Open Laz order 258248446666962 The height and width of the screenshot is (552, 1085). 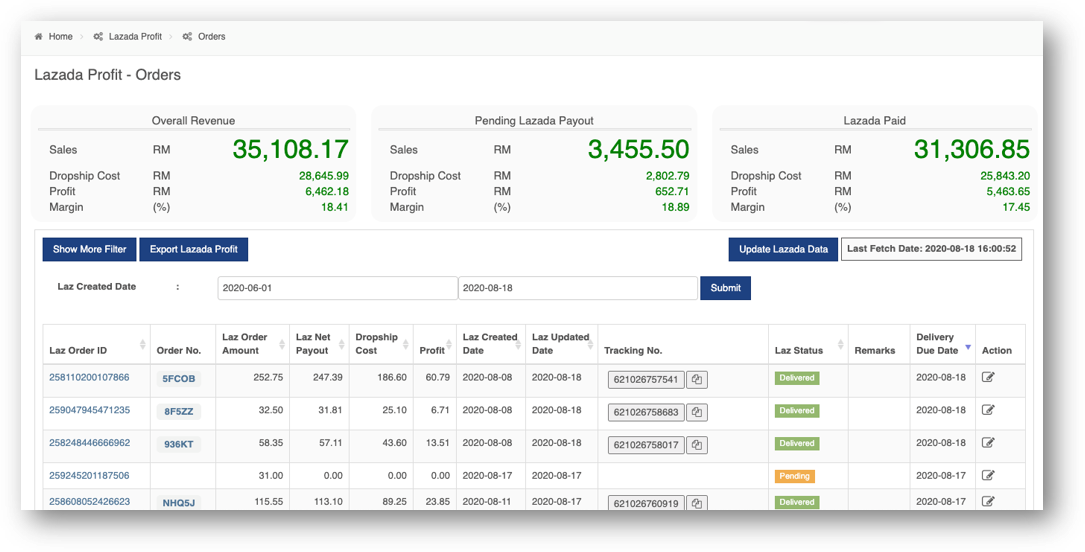point(89,442)
